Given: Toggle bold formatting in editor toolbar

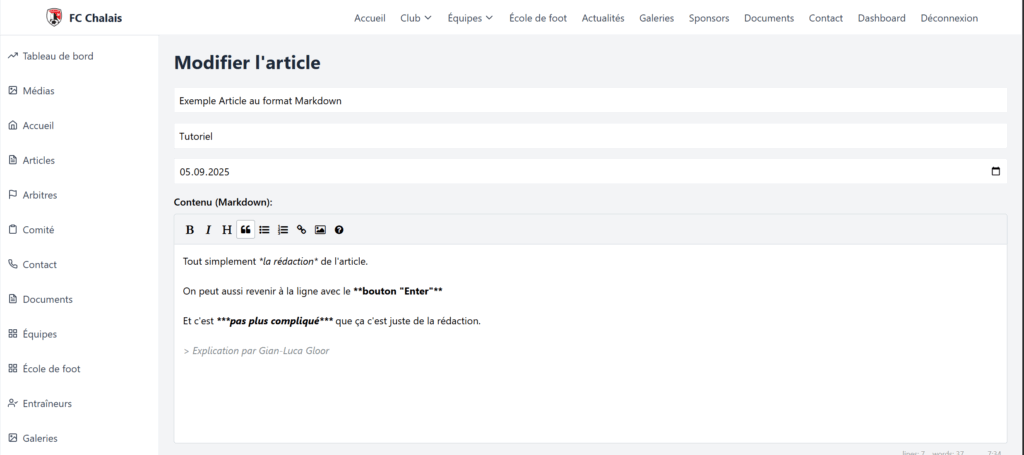Looking at the screenshot, I should (x=189, y=230).
